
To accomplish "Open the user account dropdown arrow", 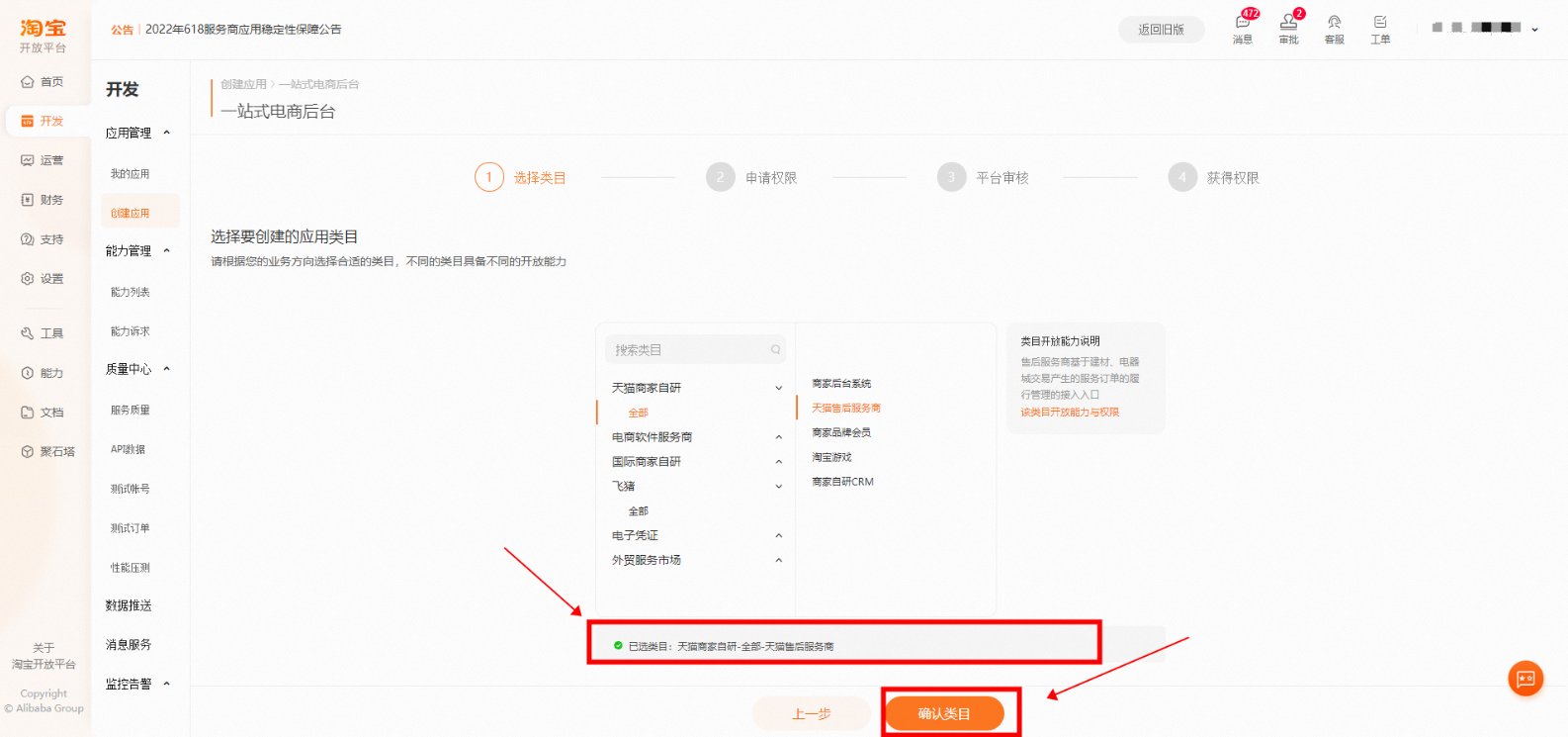I will (1534, 30).
